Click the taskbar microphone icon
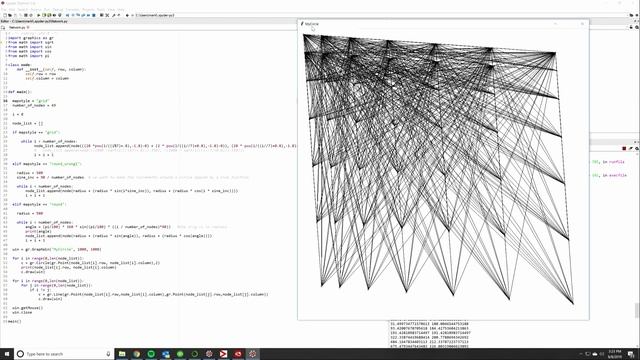Viewport: 640px width, 360px height. [x=108, y=354]
